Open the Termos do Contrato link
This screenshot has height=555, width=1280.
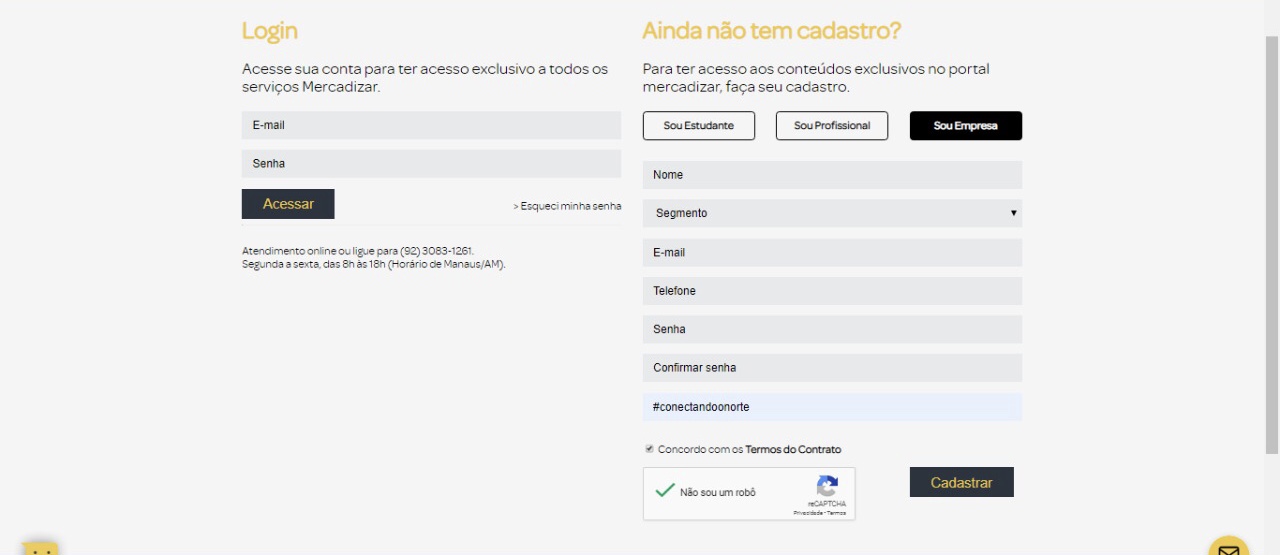(x=793, y=450)
